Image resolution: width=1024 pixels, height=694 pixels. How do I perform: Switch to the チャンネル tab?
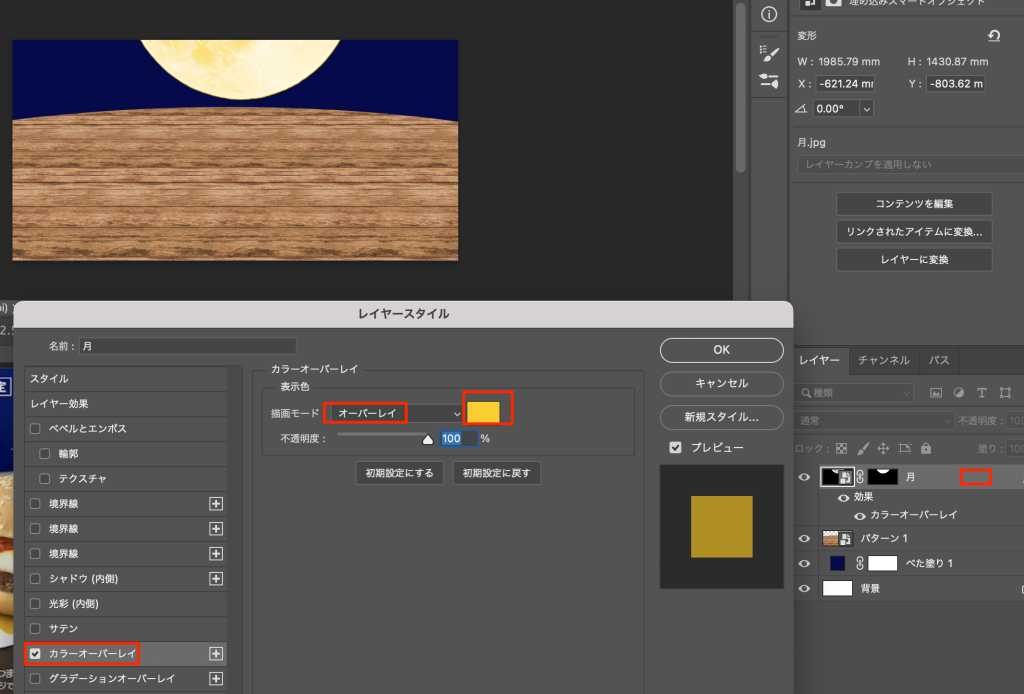[x=884, y=360]
